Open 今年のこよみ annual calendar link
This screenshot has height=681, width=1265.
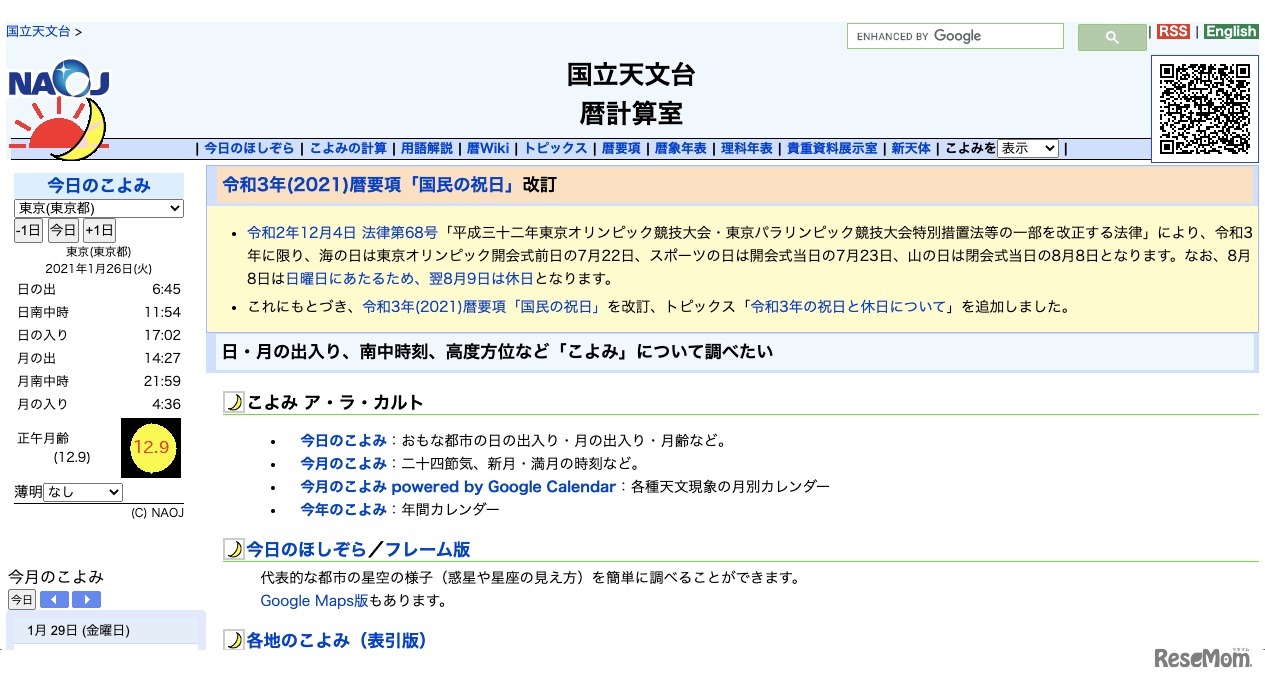coord(343,509)
